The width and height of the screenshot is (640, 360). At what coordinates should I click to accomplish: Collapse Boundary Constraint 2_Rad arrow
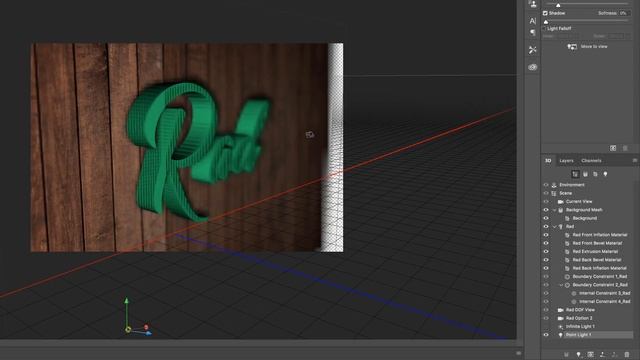561,285
